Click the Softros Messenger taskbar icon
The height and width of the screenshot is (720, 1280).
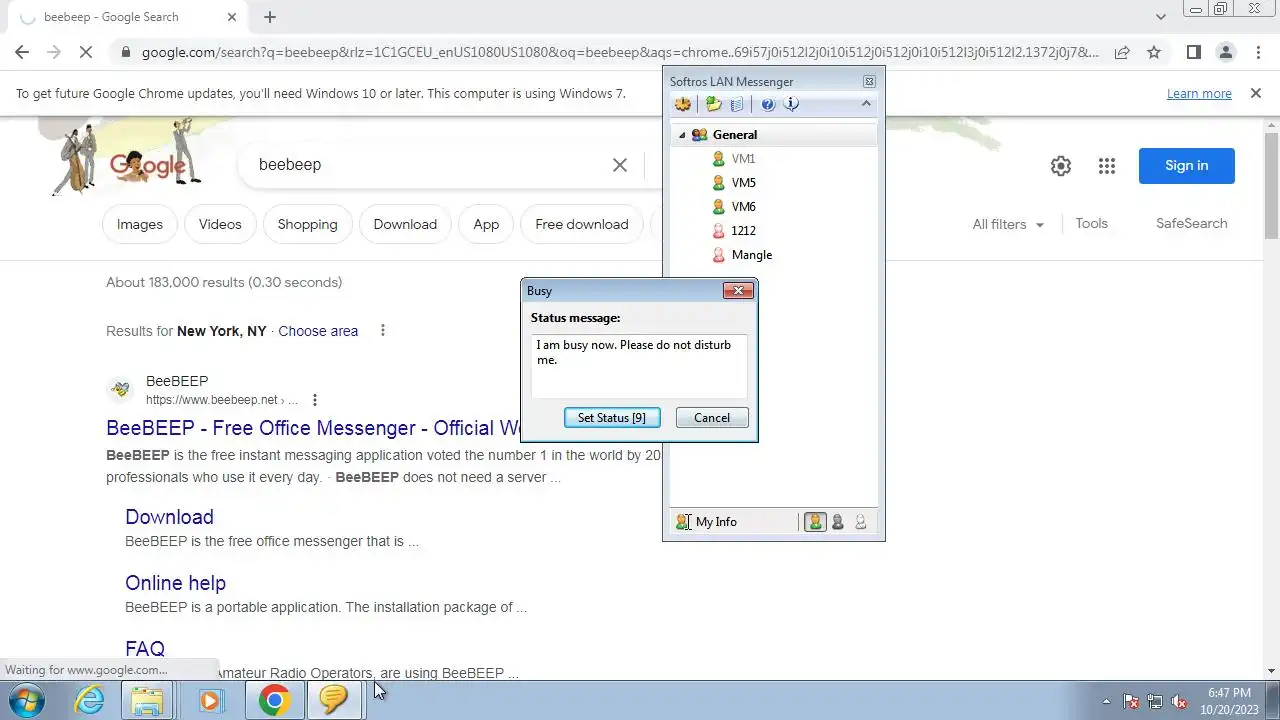(x=334, y=700)
